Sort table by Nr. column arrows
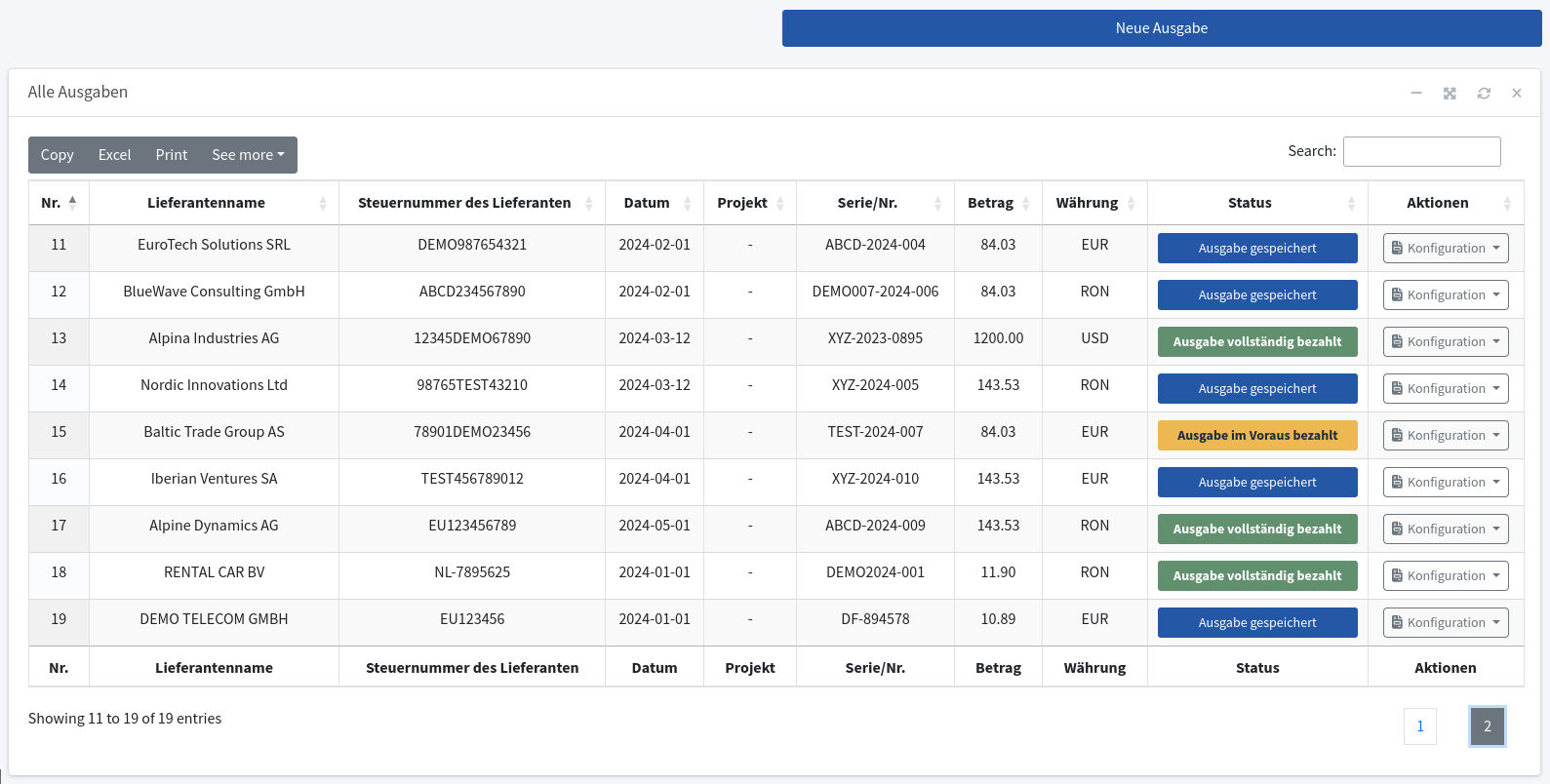 pyautogui.click(x=72, y=202)
